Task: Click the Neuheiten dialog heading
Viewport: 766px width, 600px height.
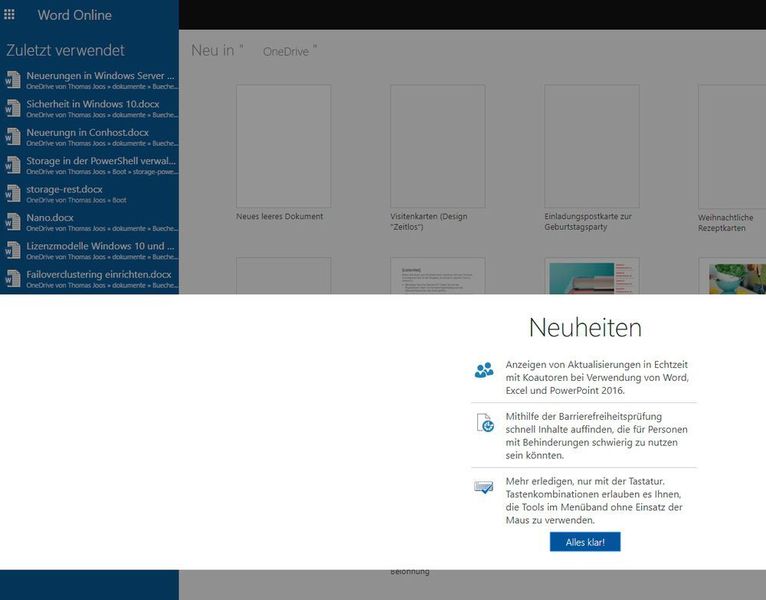Action: [585, 327]
